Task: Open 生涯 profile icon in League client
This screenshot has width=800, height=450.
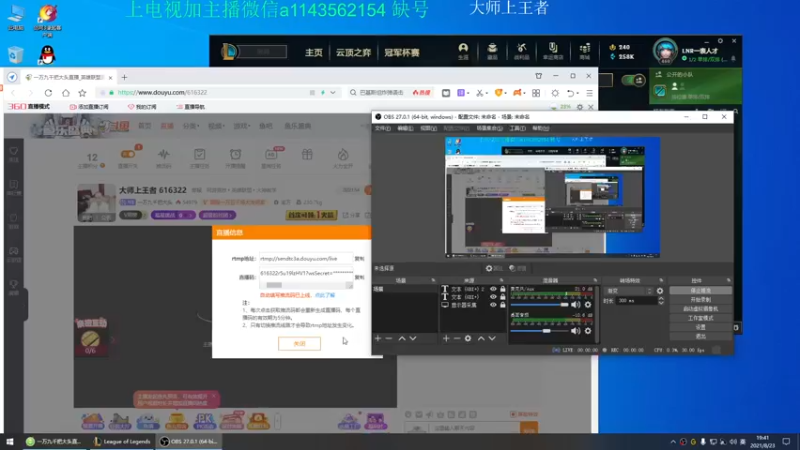Action: [x=463, y=51]
